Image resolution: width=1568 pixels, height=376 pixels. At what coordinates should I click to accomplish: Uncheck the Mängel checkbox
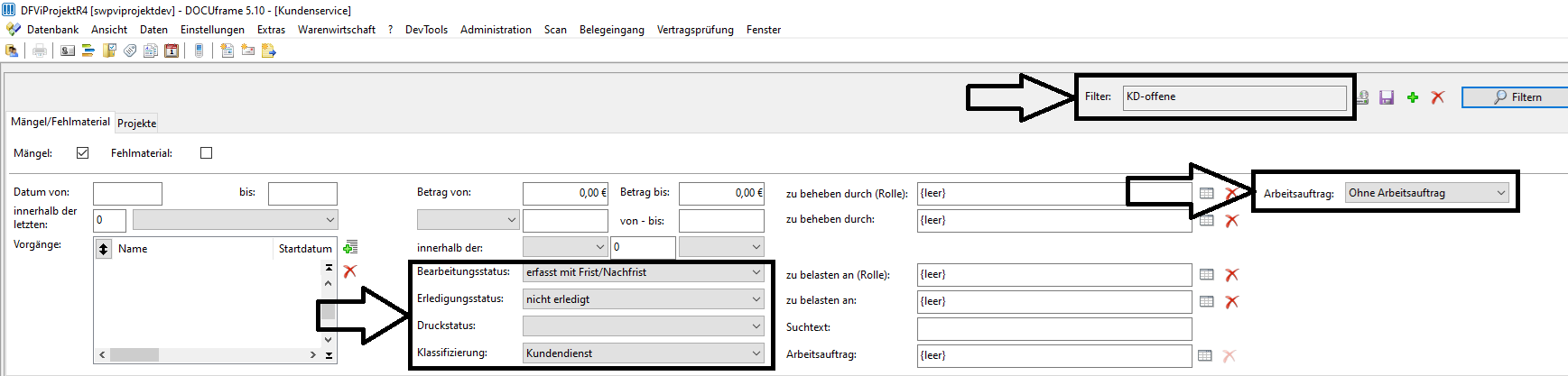click(x=83, y=153)
